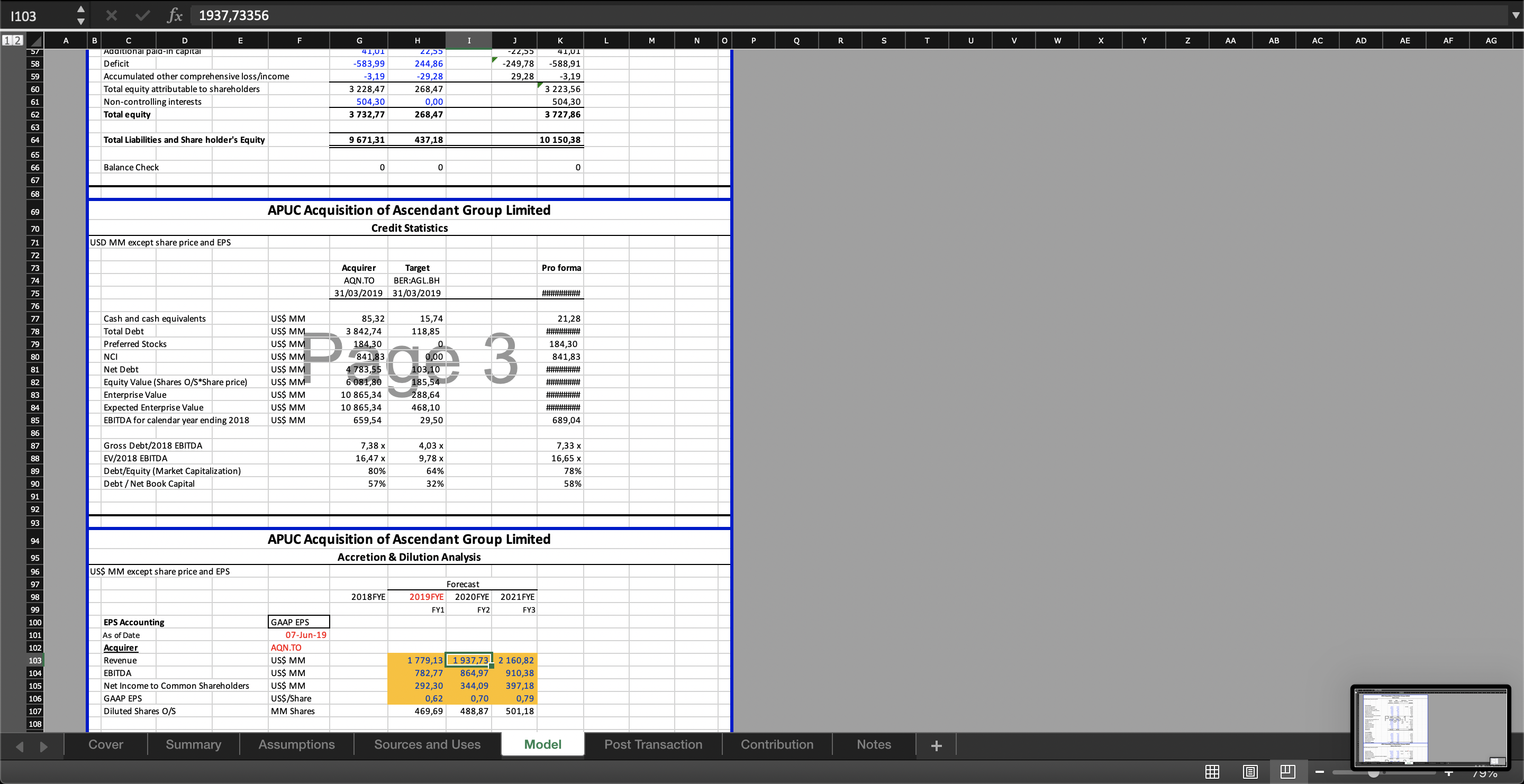Click the cell 'Total equity'
Viewport: 1524px width, 784px height.
[127, 114]
